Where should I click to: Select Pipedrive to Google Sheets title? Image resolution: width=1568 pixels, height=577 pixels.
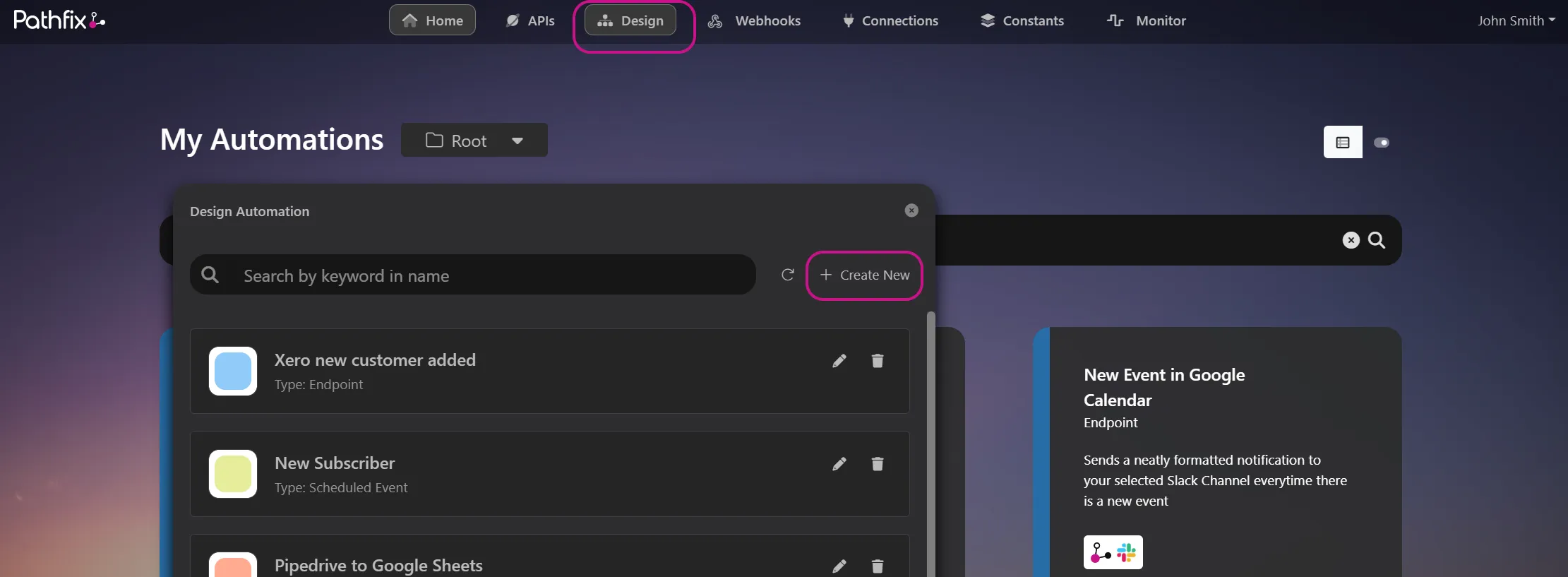coord(378,566)
